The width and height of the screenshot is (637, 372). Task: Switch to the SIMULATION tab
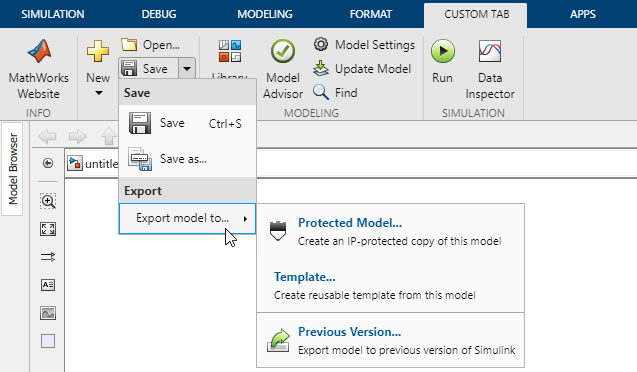click(53, 14)
